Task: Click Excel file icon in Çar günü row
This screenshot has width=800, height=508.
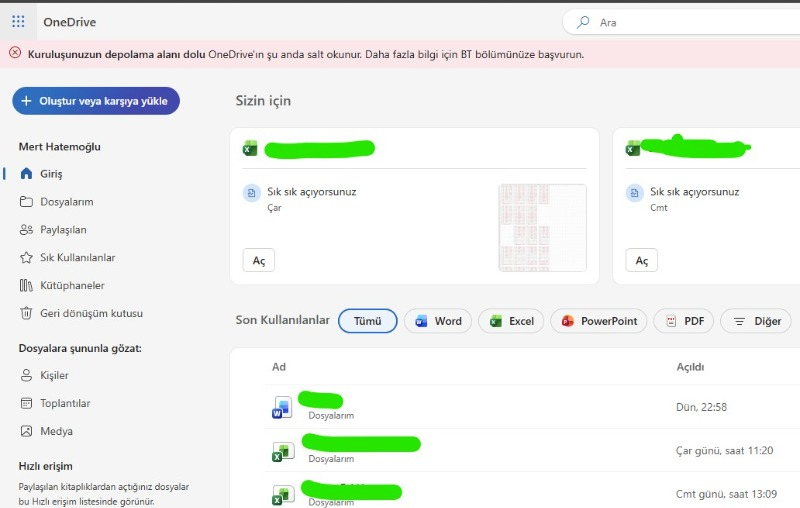Action: click(283, 452)
